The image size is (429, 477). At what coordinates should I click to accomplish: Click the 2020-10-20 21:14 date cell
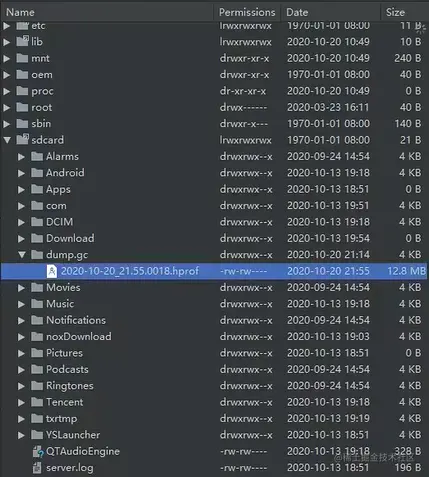pyautogui.click(x=328, y=255)
